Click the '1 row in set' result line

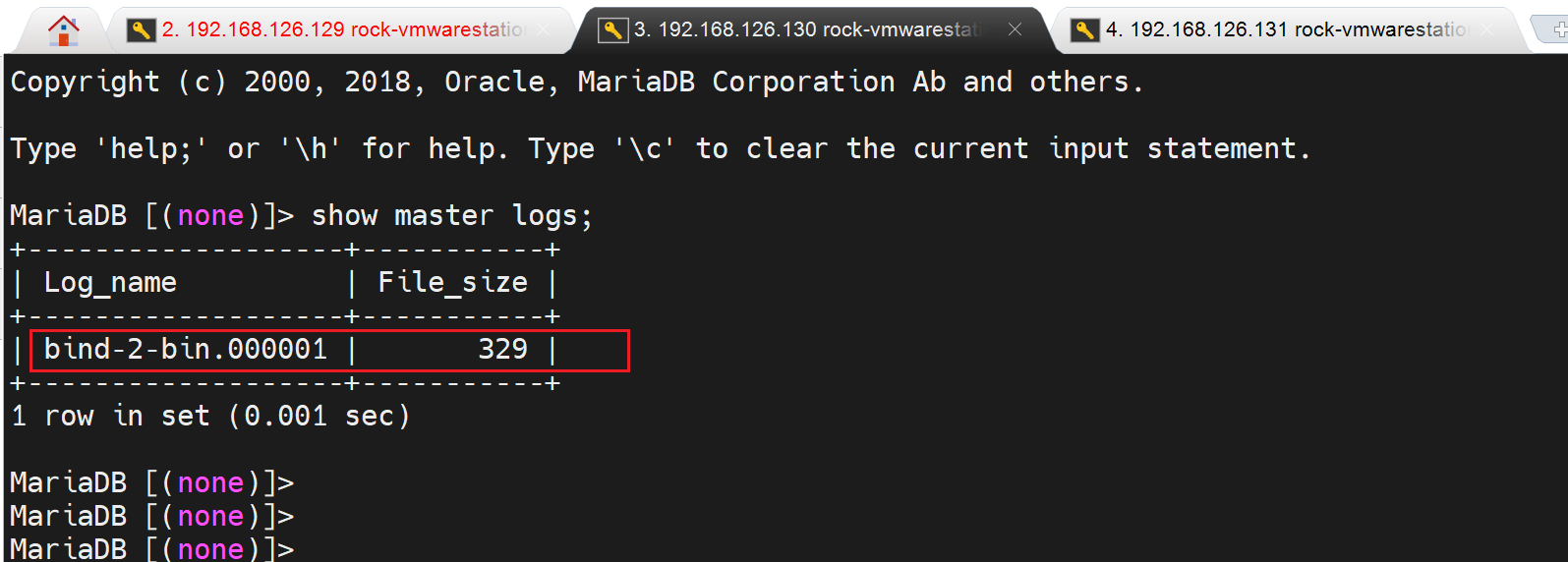click(209, 417)
